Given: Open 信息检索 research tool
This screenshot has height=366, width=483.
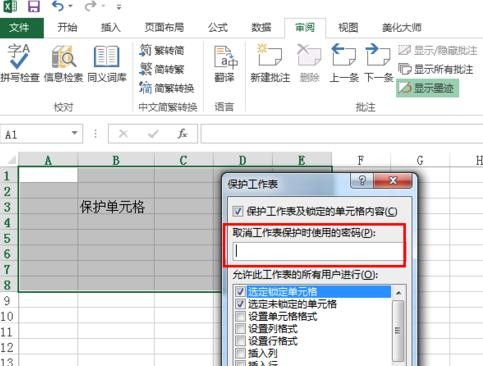Looking at the screenshot, I should click(x=63, y=63).
